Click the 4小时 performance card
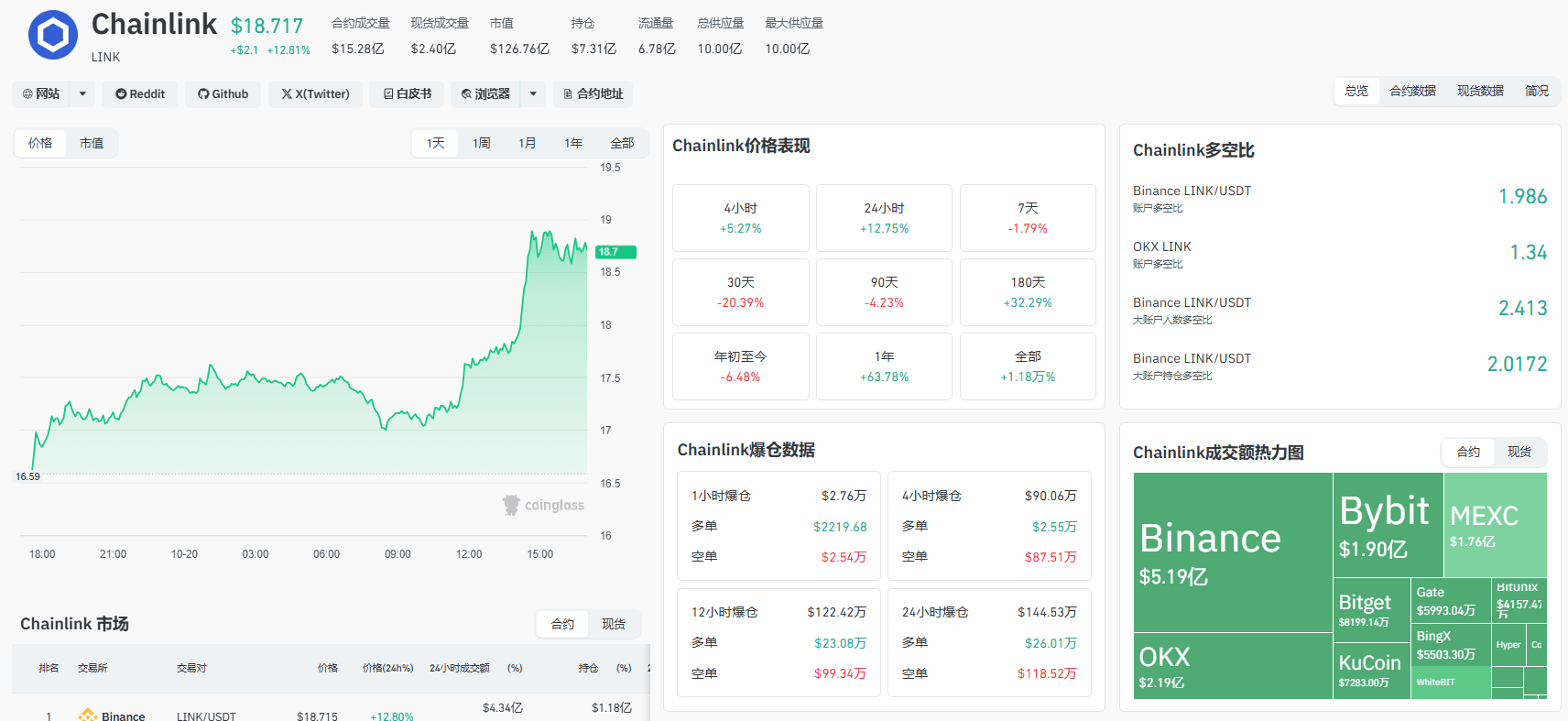This screenshot has height=721, width=1568. [741, 218]
